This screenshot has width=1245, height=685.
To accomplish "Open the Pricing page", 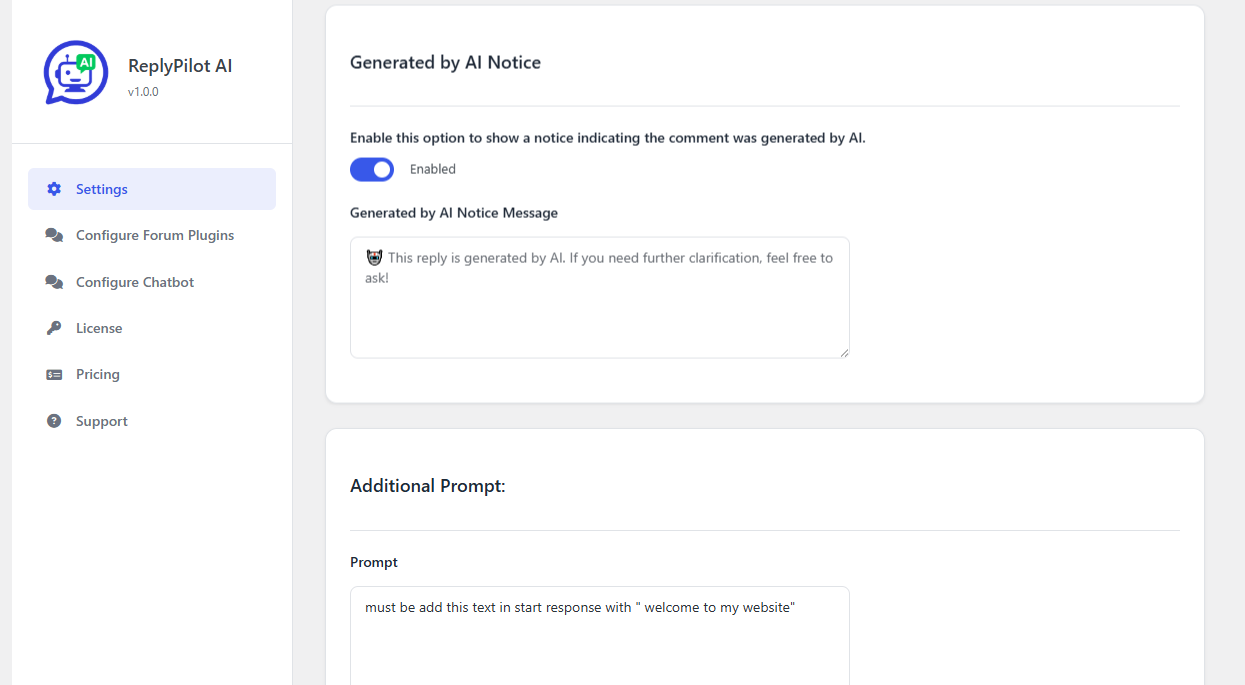I will click(98, 374).
